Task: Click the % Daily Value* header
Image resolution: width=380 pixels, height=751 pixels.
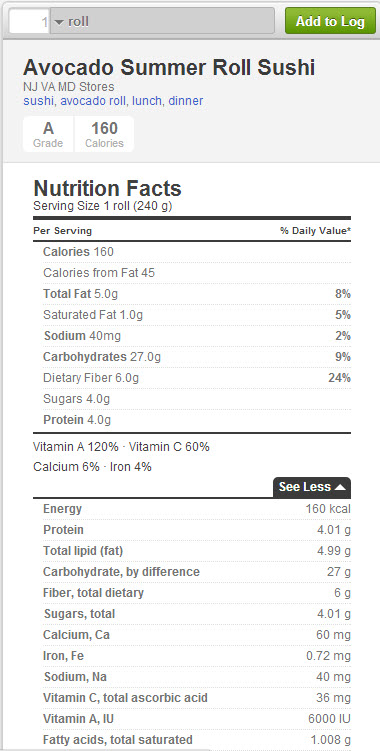Action: (x=315, y=231)
